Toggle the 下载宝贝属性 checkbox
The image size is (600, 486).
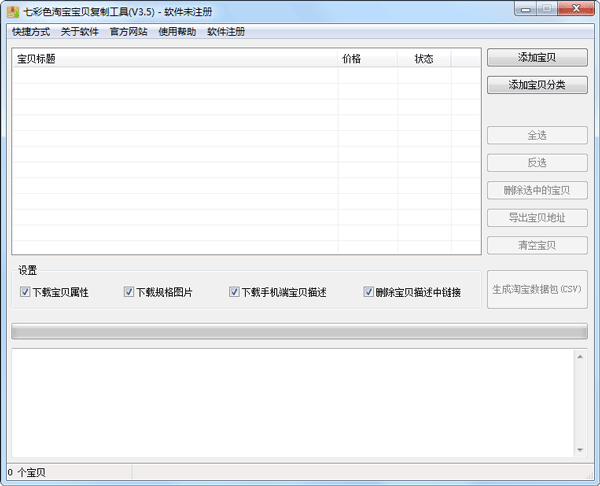[25, 292]
